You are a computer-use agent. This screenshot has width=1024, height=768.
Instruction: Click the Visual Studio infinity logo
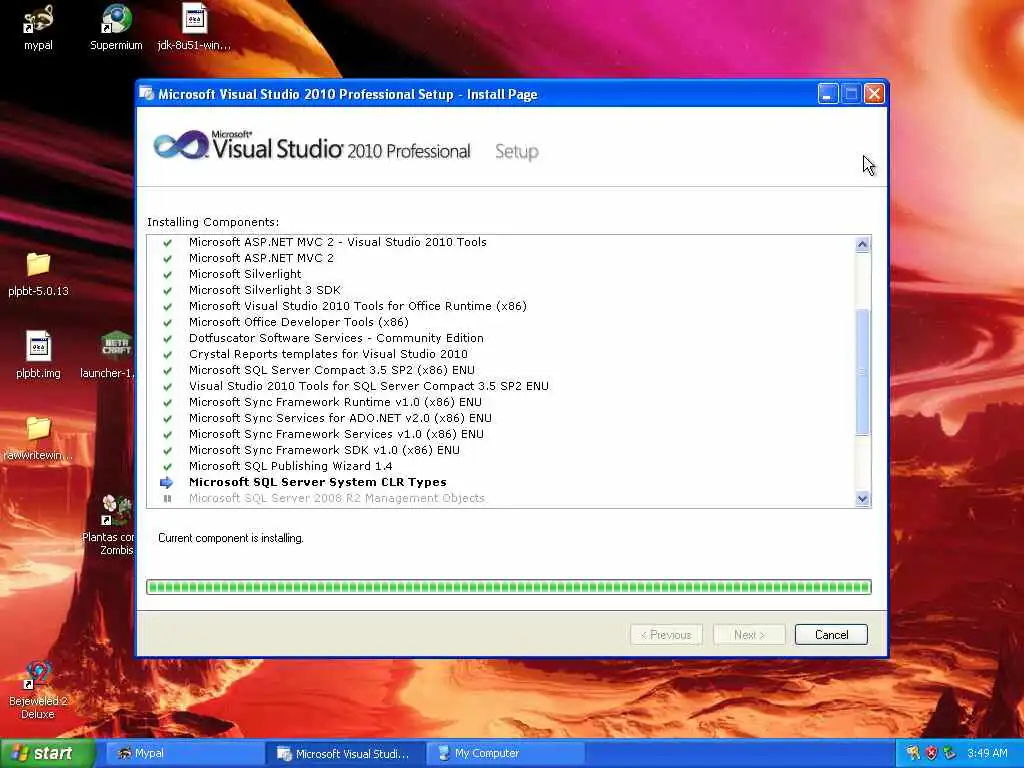click(181, 145)
